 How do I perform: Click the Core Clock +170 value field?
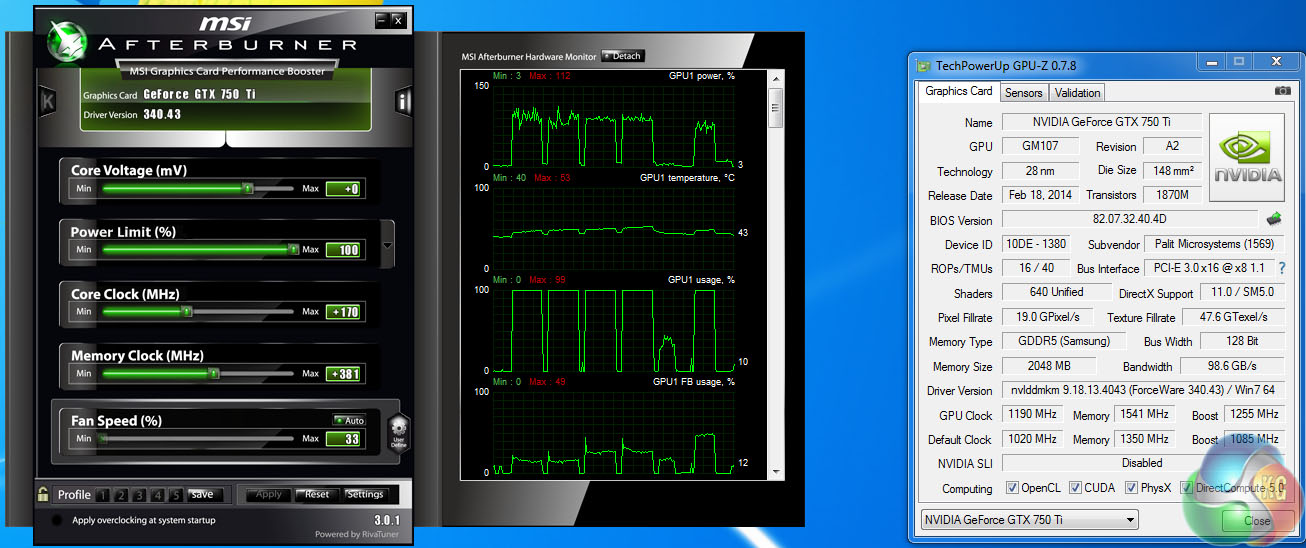coord(343,312)
